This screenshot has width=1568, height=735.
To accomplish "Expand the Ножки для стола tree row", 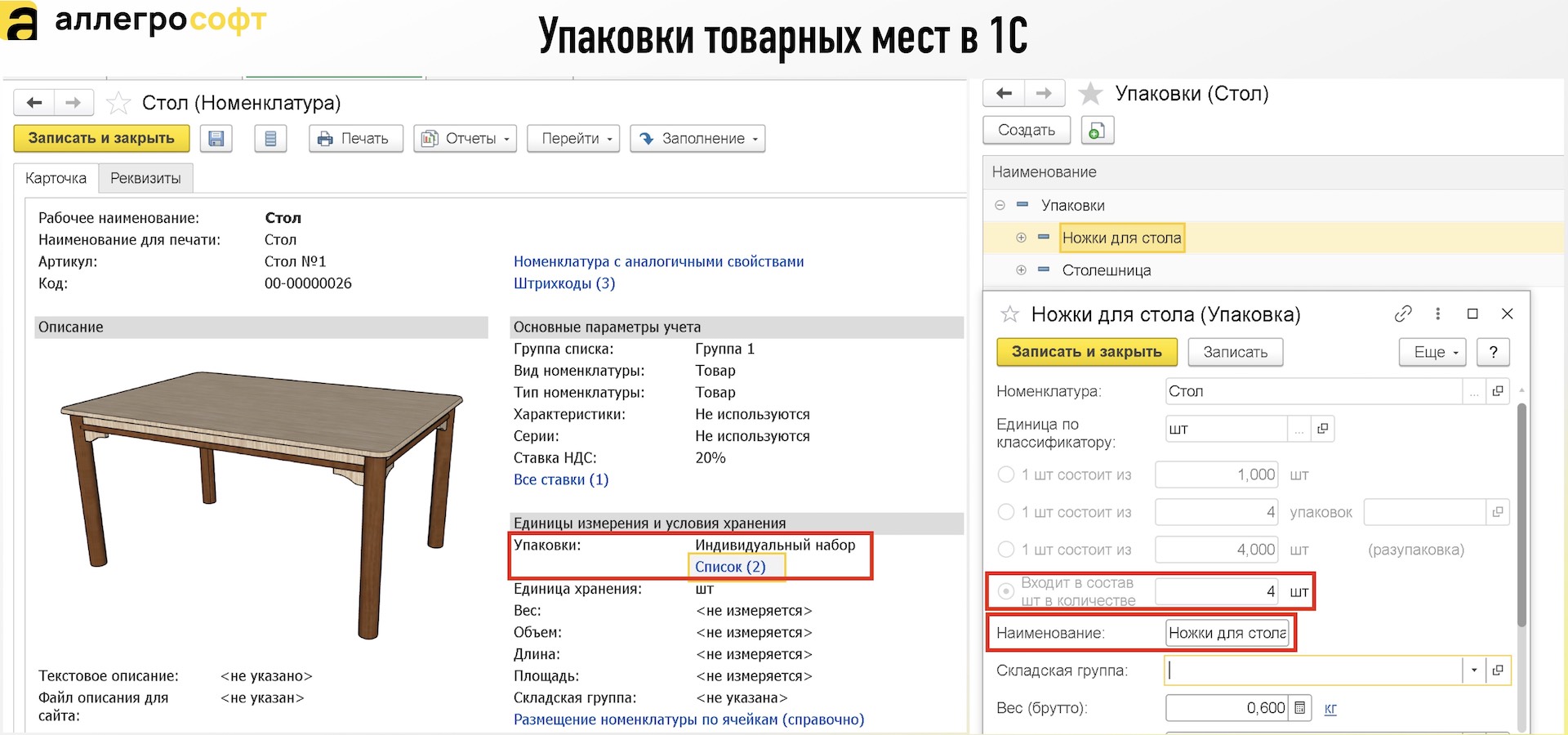I will coord(1021,238).
